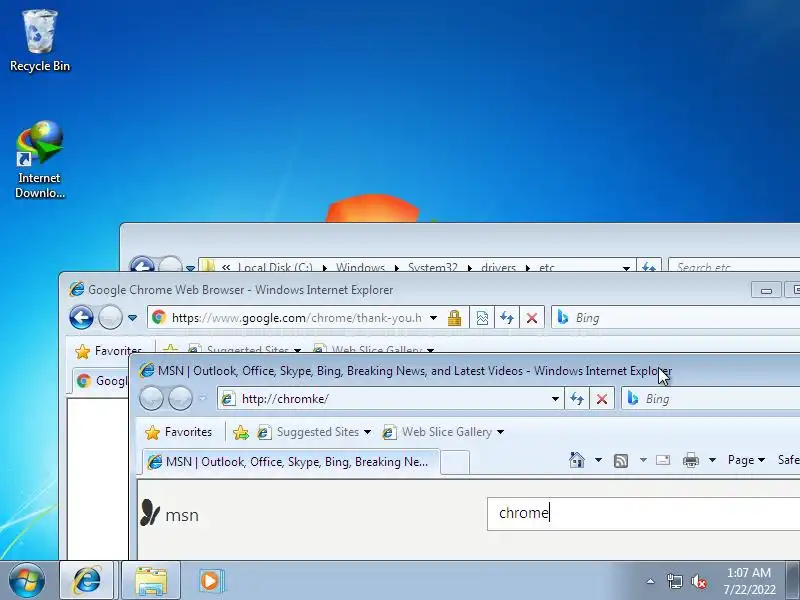The height and width of the screenshot is (600, 800).
Task: Click the Windows breadcrumb in the Explorer window
Action: click(360, 267)
